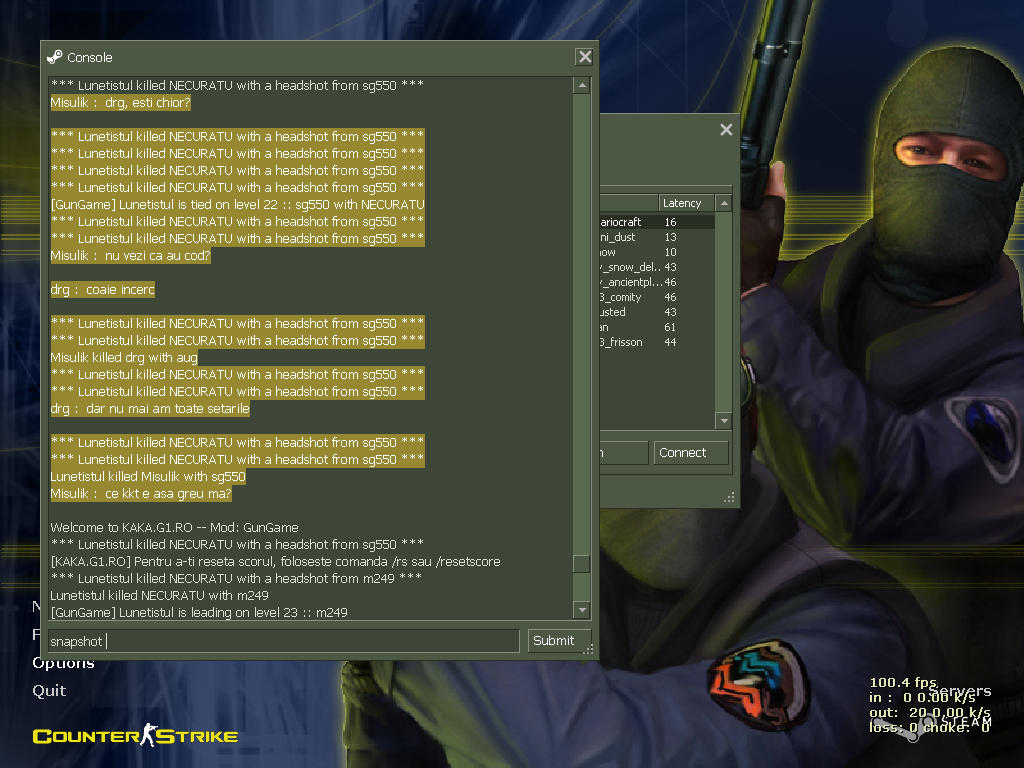Click 'Misulik : ce kkt e asa greu ma?' line
The image size is (1024, 768).
coord(141,493)
